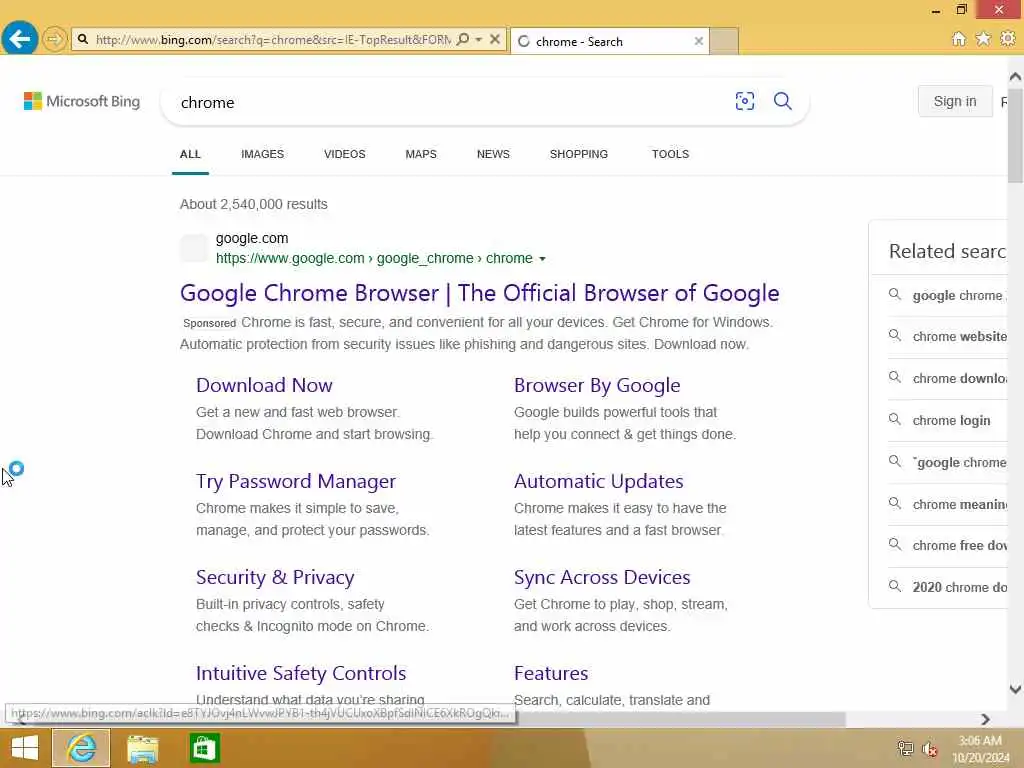Expand the dropdown arrow beside google.com URL
1024x768 pixels.
[x=542, y=259]
